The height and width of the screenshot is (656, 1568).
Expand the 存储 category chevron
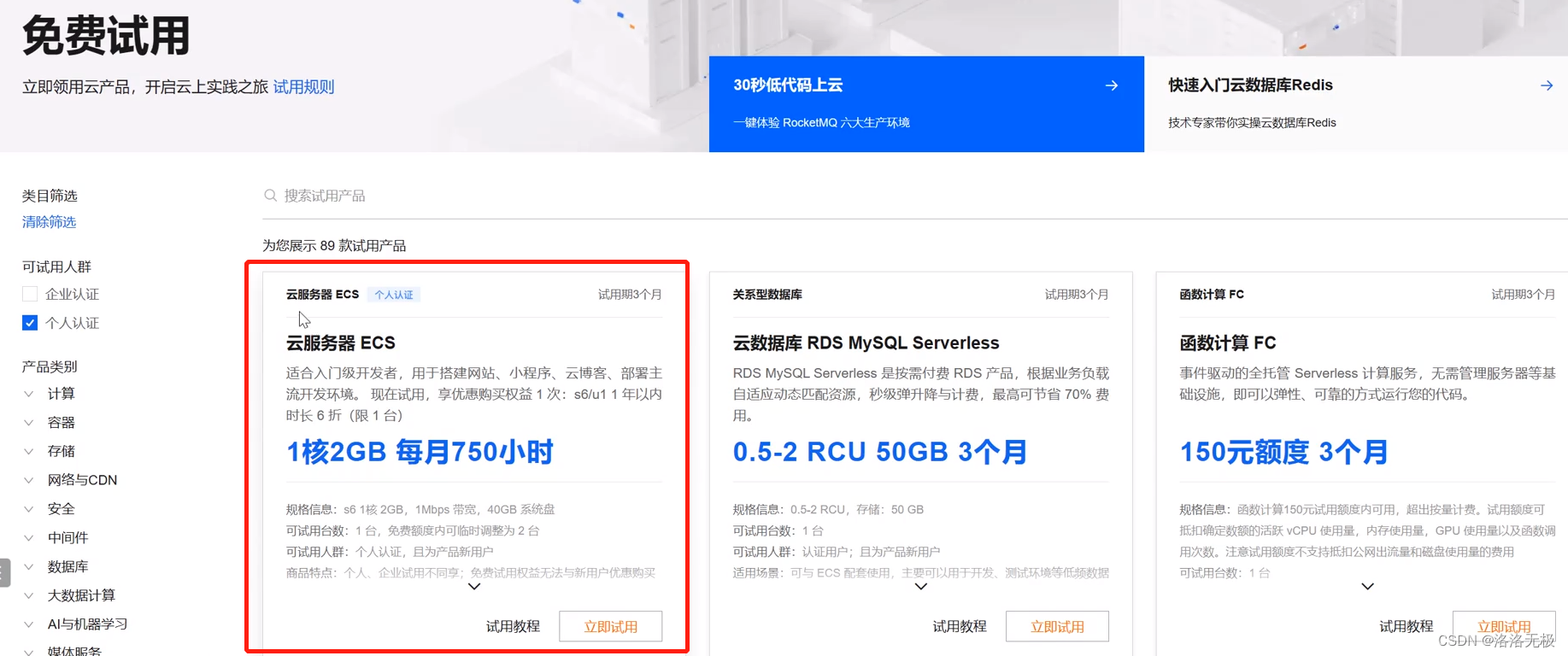tap(29, 451)
